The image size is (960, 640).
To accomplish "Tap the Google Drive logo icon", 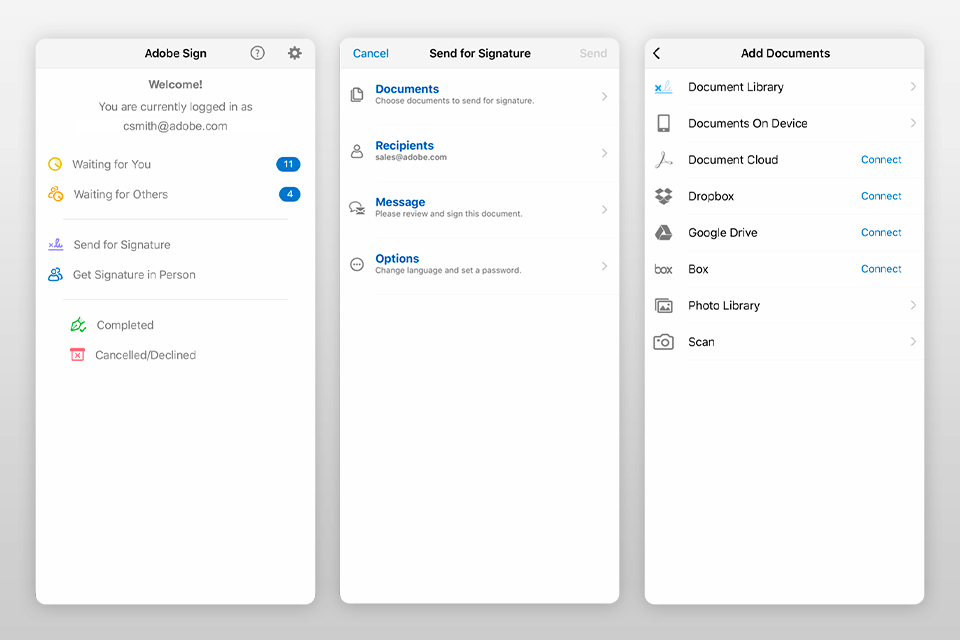I will click(x=664, y=233).
